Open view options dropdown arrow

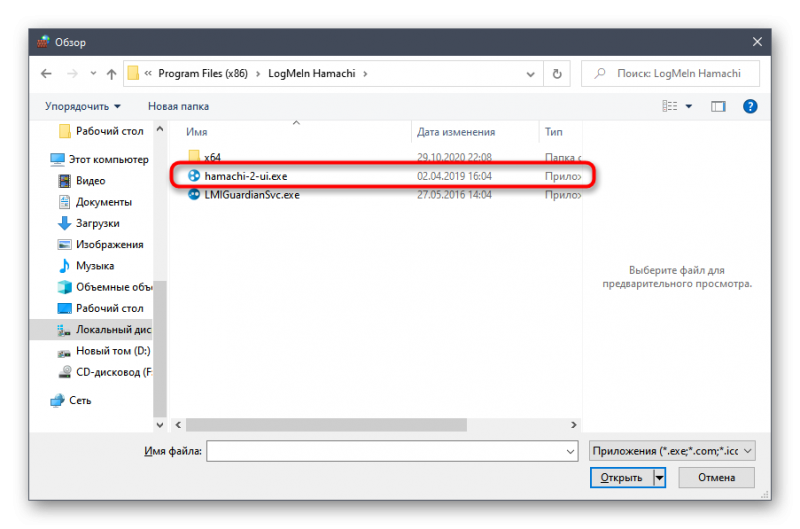[x=688, y=106]
